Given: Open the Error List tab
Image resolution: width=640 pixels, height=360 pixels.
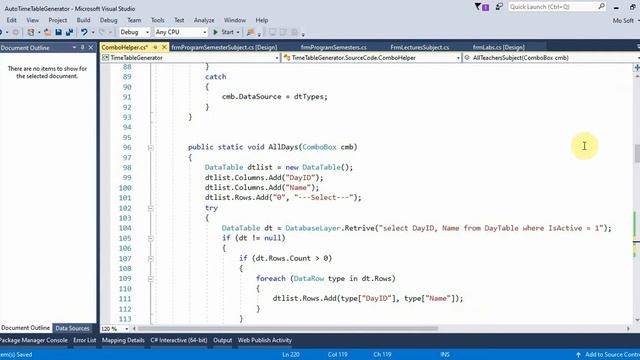Looking at the screenshot, I should (84, 340).
